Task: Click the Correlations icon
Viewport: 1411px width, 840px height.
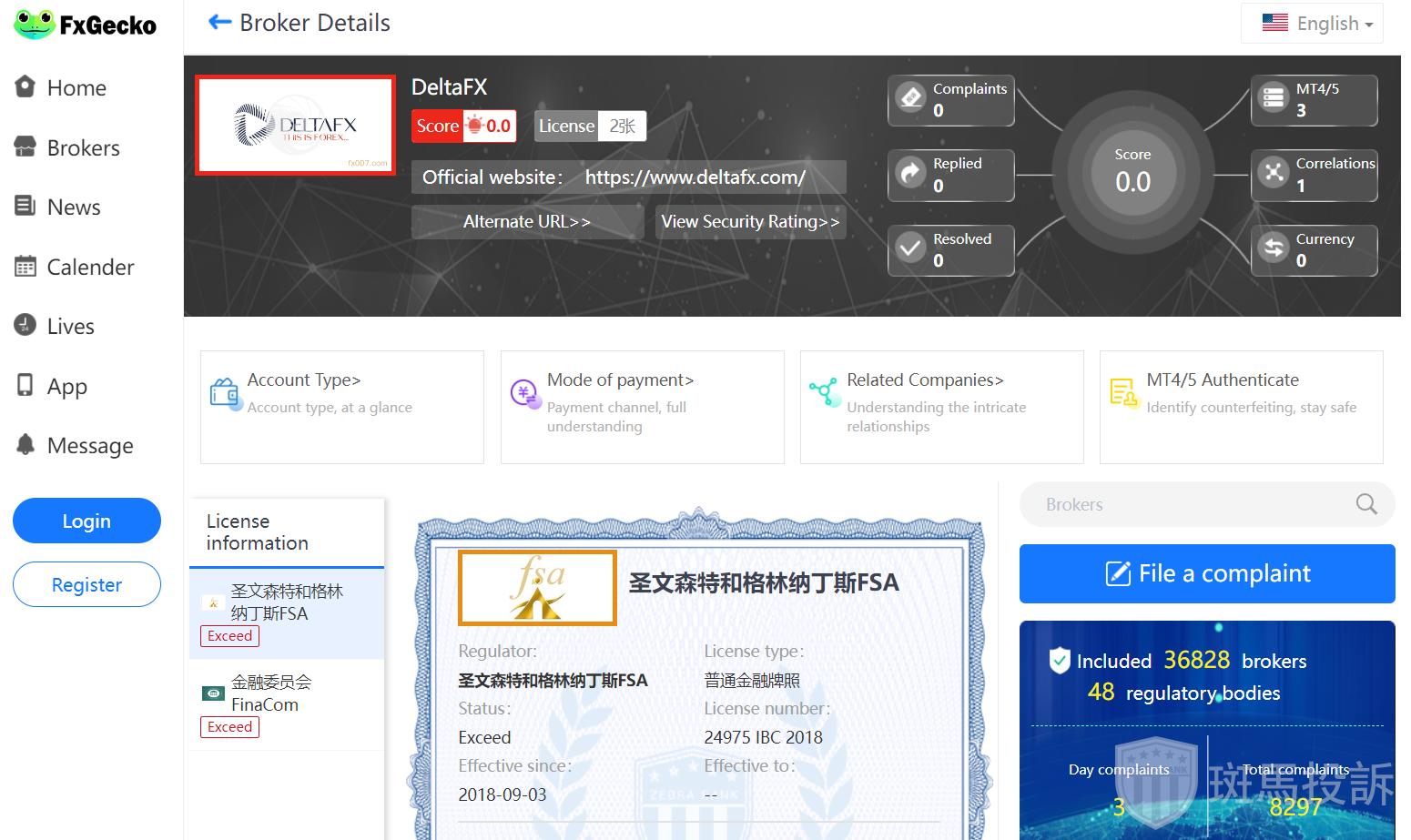Action: click(x=1274, y=173)
